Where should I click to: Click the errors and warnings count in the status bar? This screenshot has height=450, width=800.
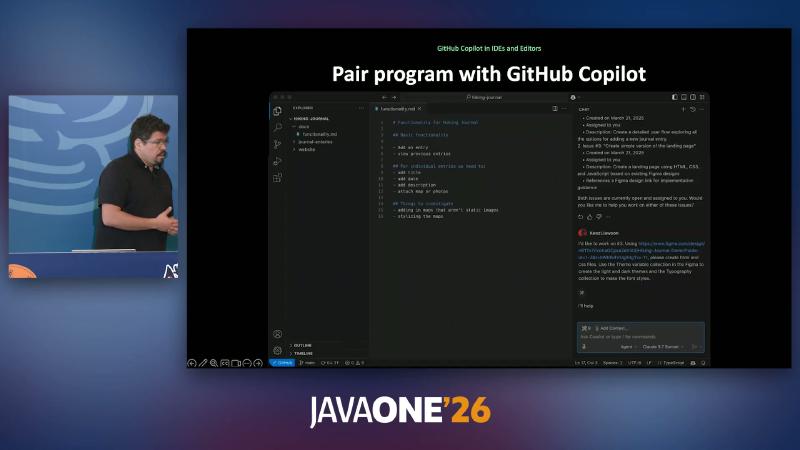(355, 363)
